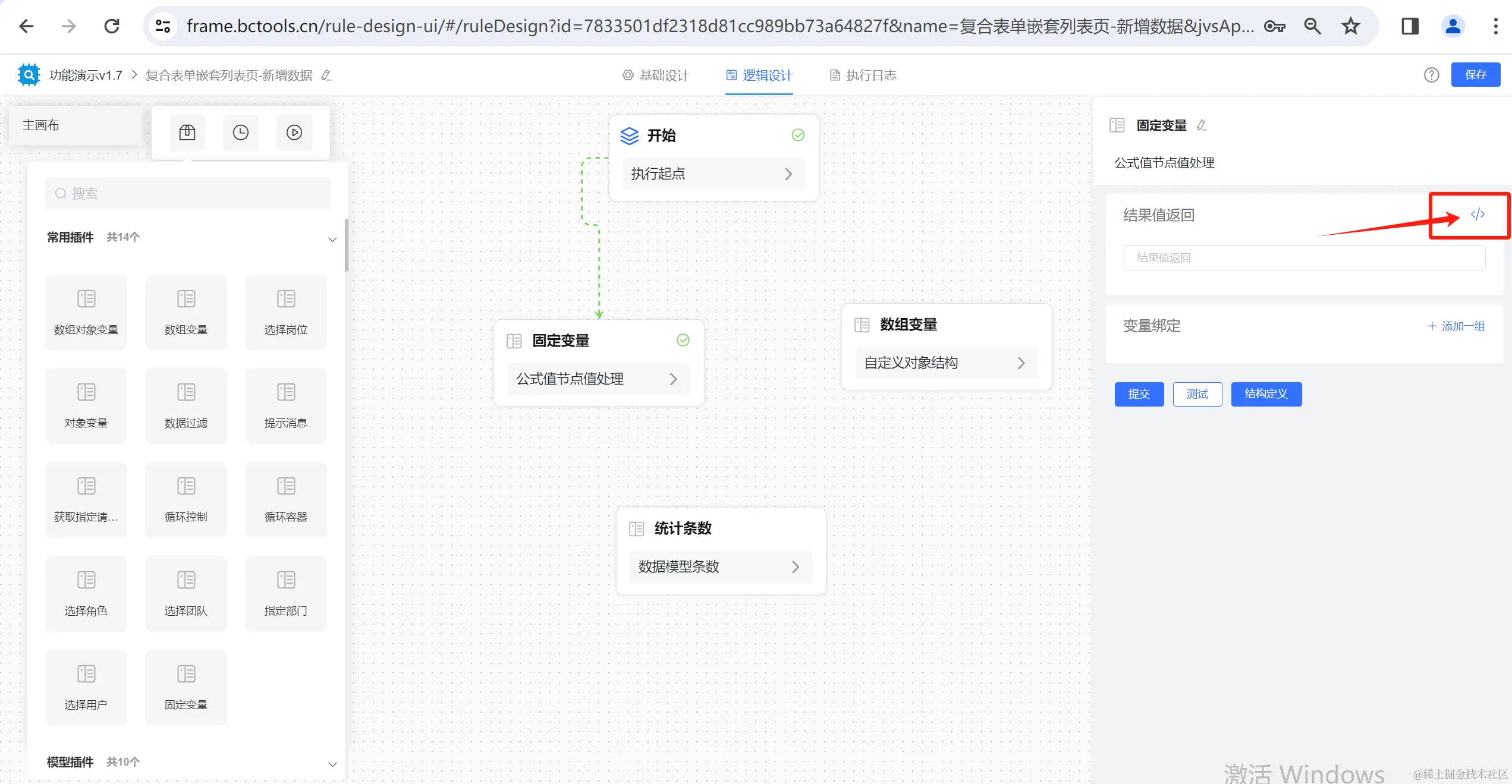Collapse the 常用插件 section
The image size is (1512, 784).
click(332, 239)
